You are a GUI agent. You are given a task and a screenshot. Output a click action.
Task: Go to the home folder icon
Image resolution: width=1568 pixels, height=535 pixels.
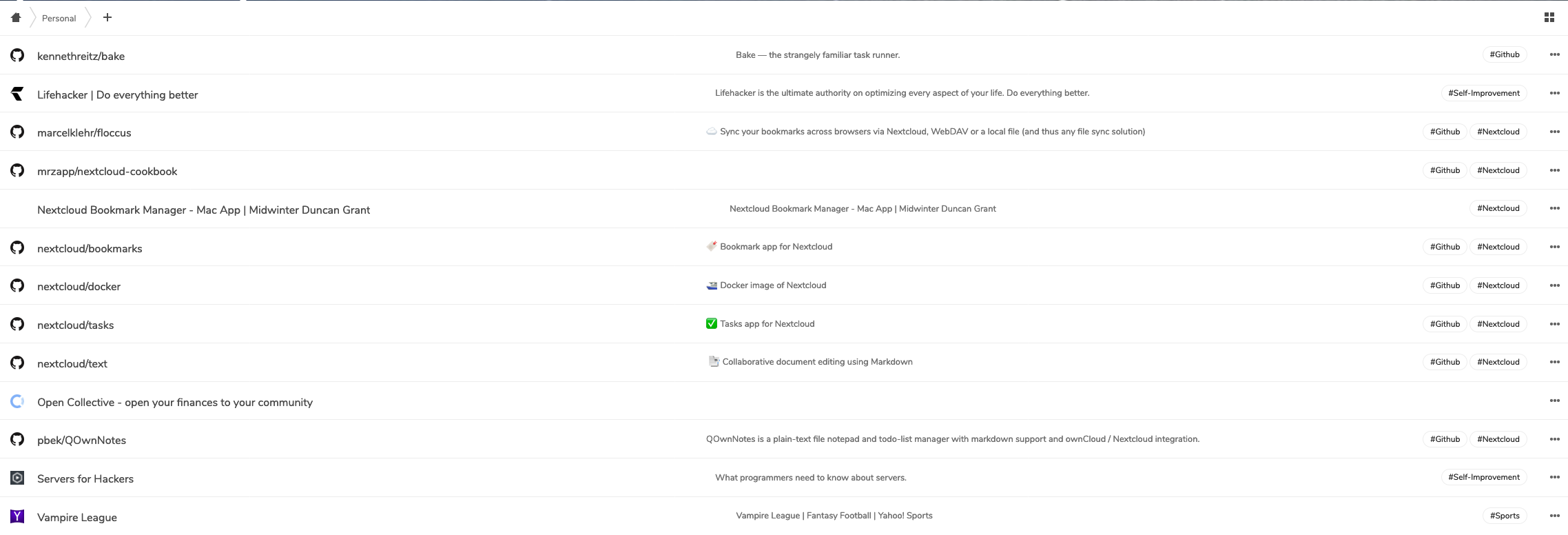(x=16, y=18)
